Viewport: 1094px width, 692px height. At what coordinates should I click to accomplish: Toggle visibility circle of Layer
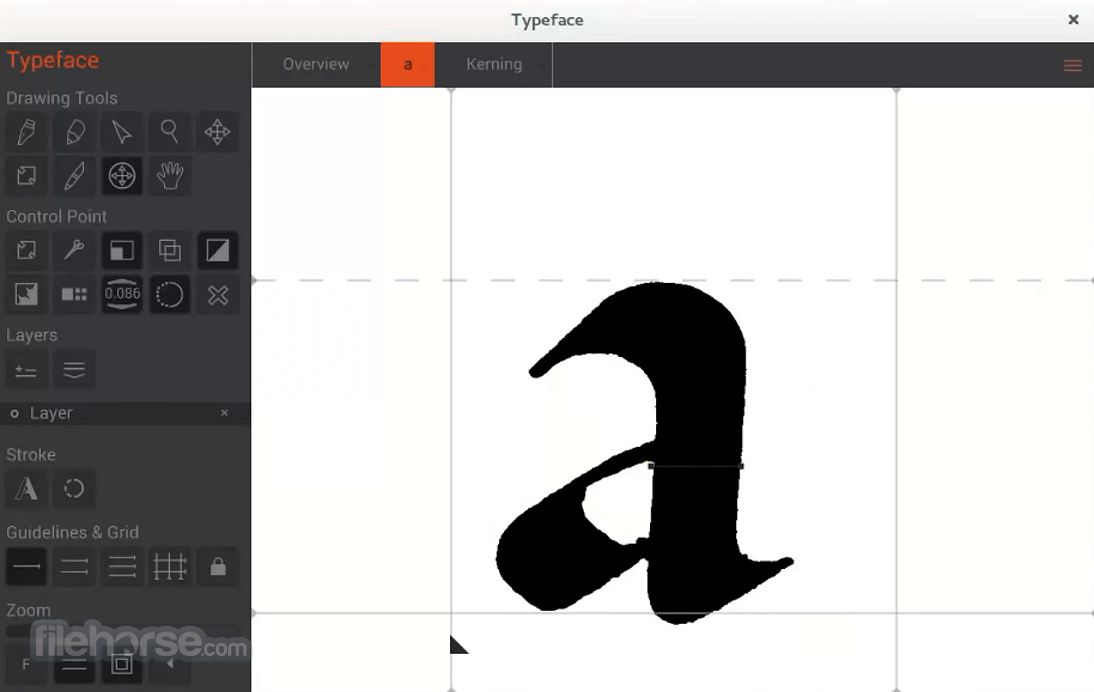click(x=14, y=414)
